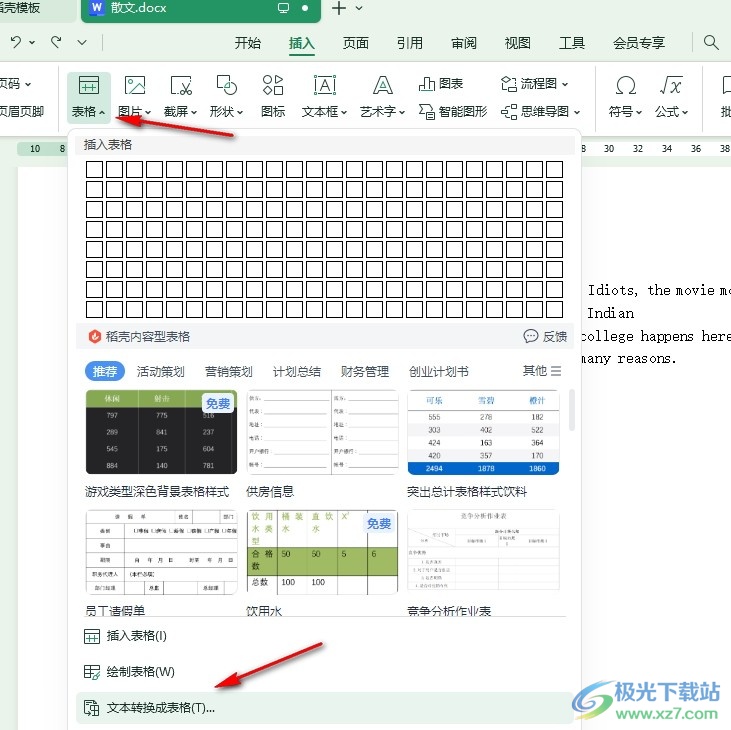This screenshot has height=730, width=731.
Task: Open the 其他 more categories menu
Action: (542, 371)
